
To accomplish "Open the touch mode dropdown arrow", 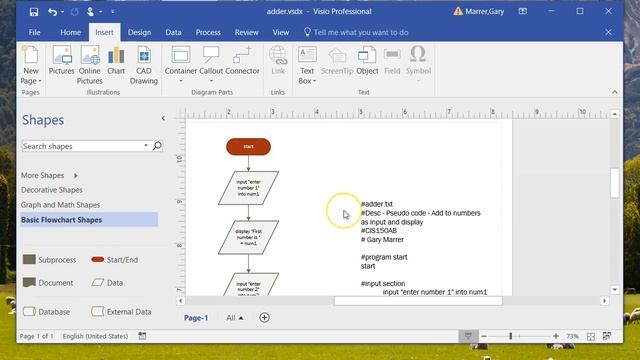I will 100,12.
